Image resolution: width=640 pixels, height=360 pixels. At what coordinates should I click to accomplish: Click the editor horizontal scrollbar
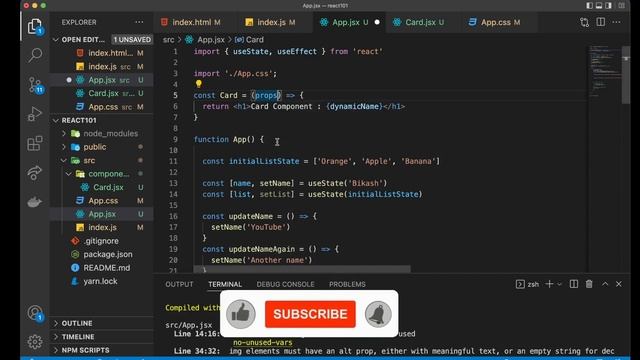pyautogui.click(x=302, y=269)
